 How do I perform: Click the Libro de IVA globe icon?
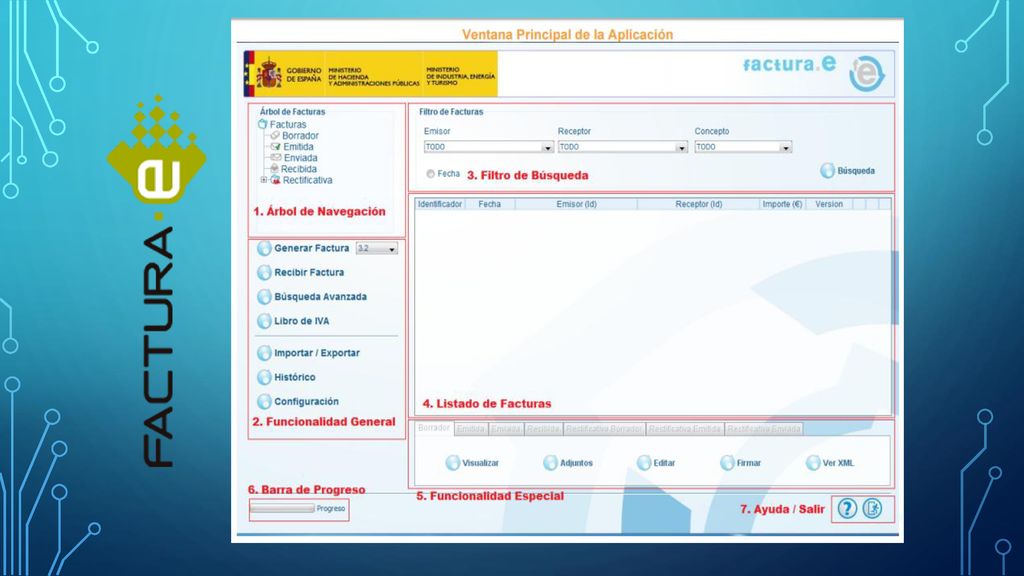click(264, 321)
